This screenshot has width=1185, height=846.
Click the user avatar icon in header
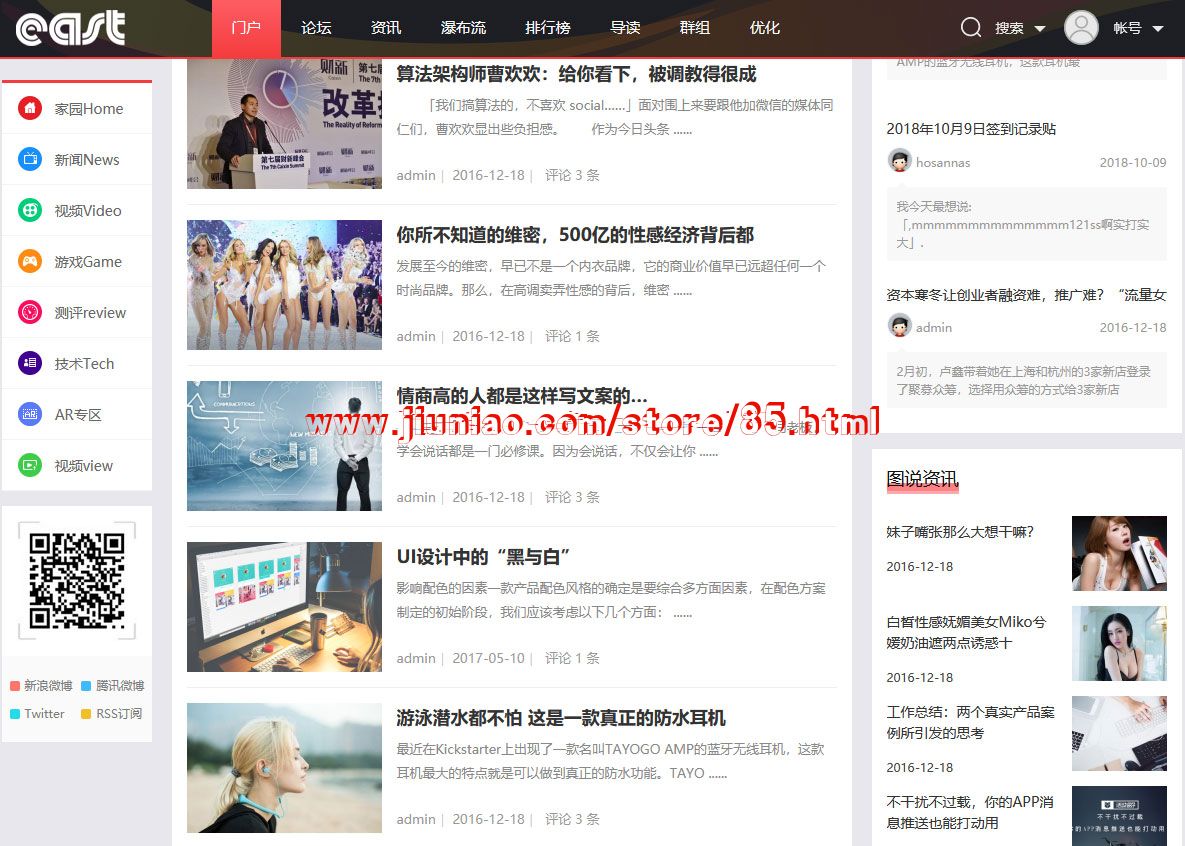[x=1081, y=28]
